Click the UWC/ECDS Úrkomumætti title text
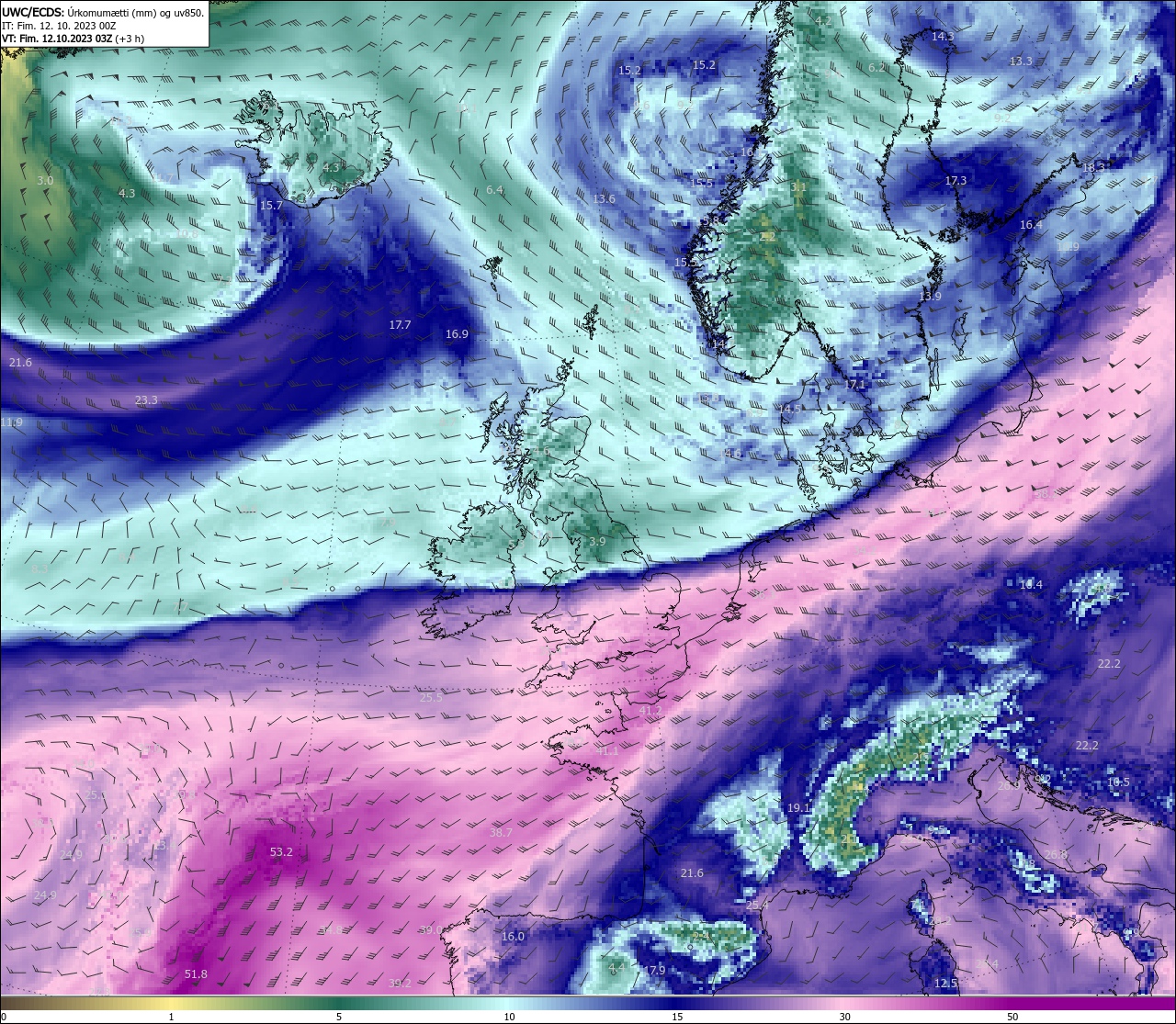Screen dimensions: 1176x1024 tap(103, 12)
